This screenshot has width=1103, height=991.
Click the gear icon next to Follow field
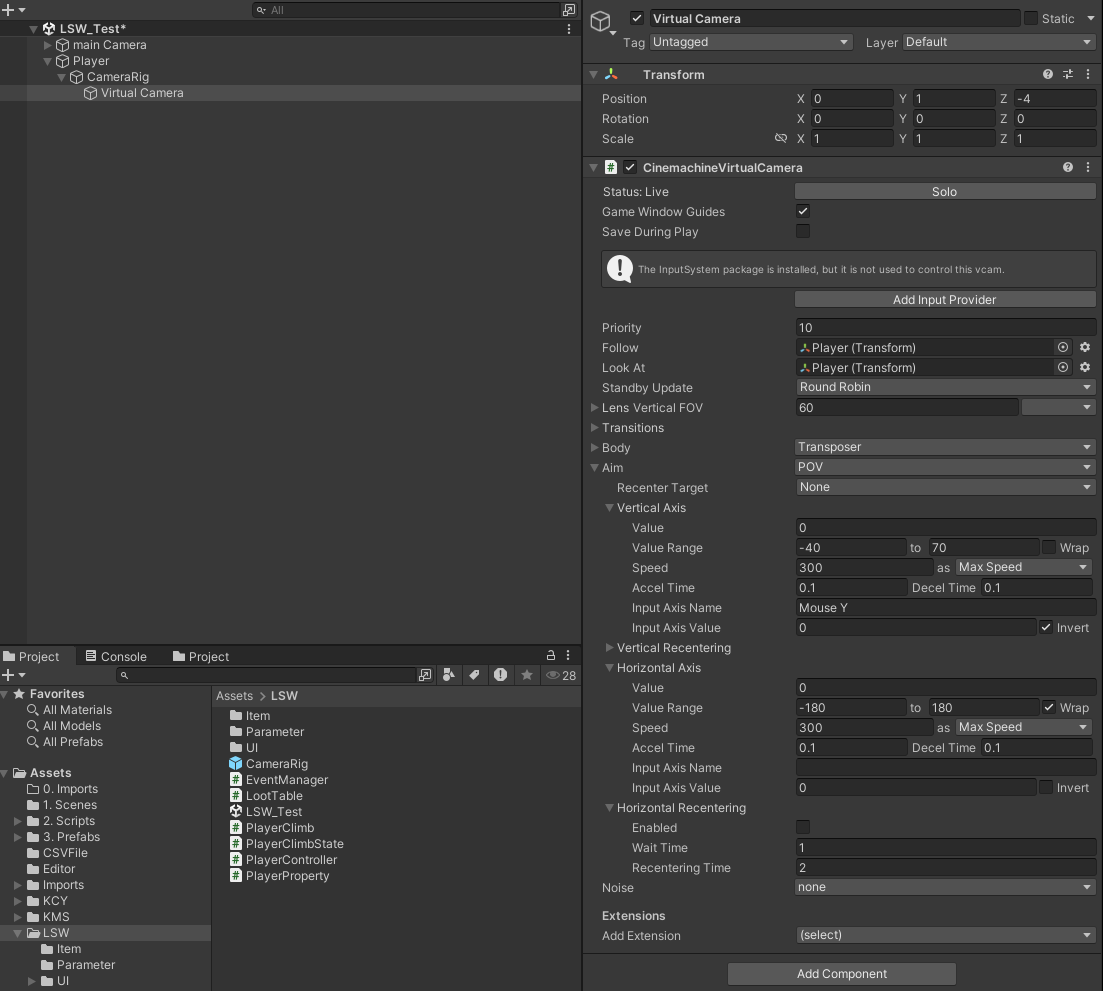point(1086,347)
